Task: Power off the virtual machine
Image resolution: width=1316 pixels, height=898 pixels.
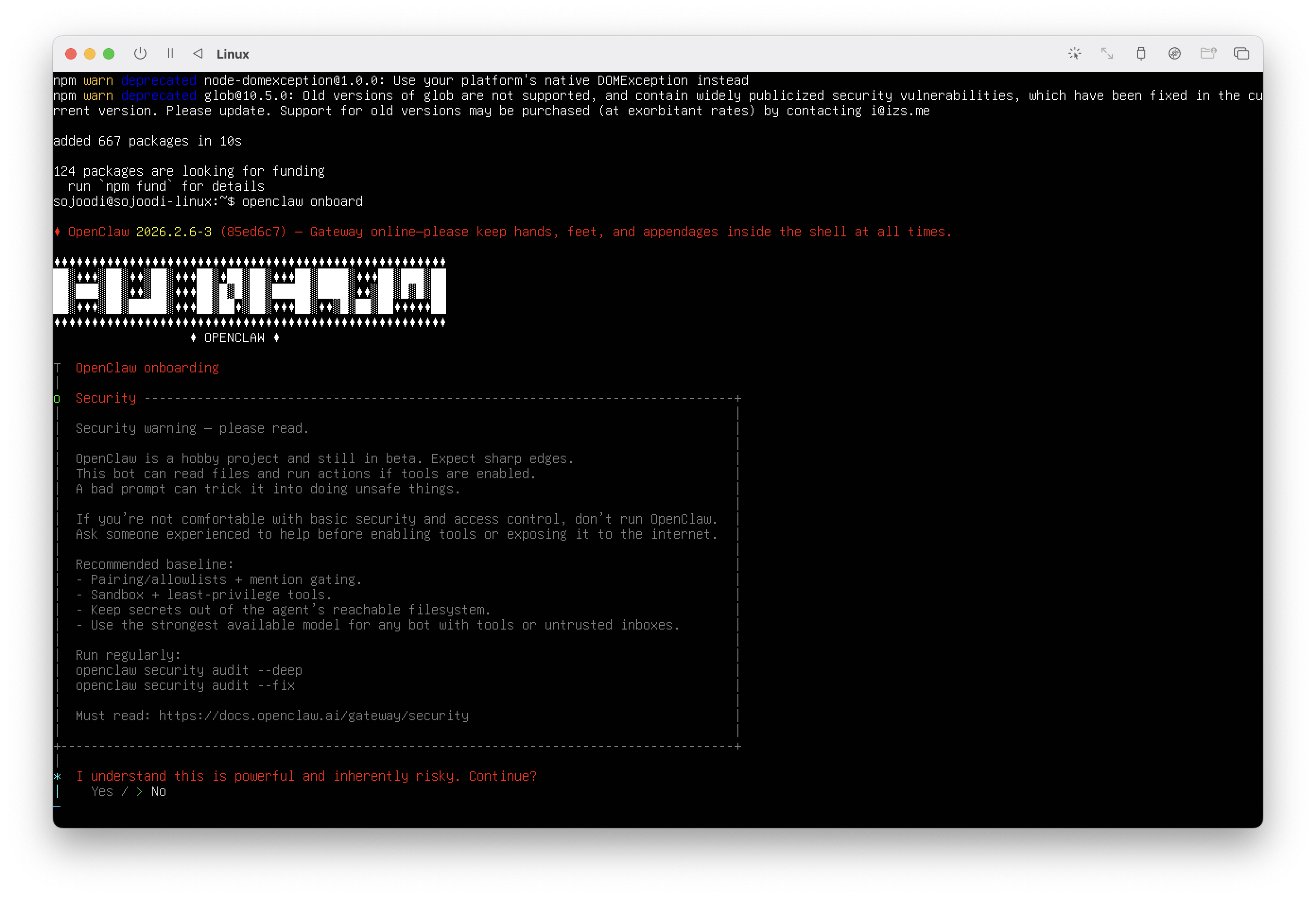Action: pyautogui.click(x=140, y=54)
